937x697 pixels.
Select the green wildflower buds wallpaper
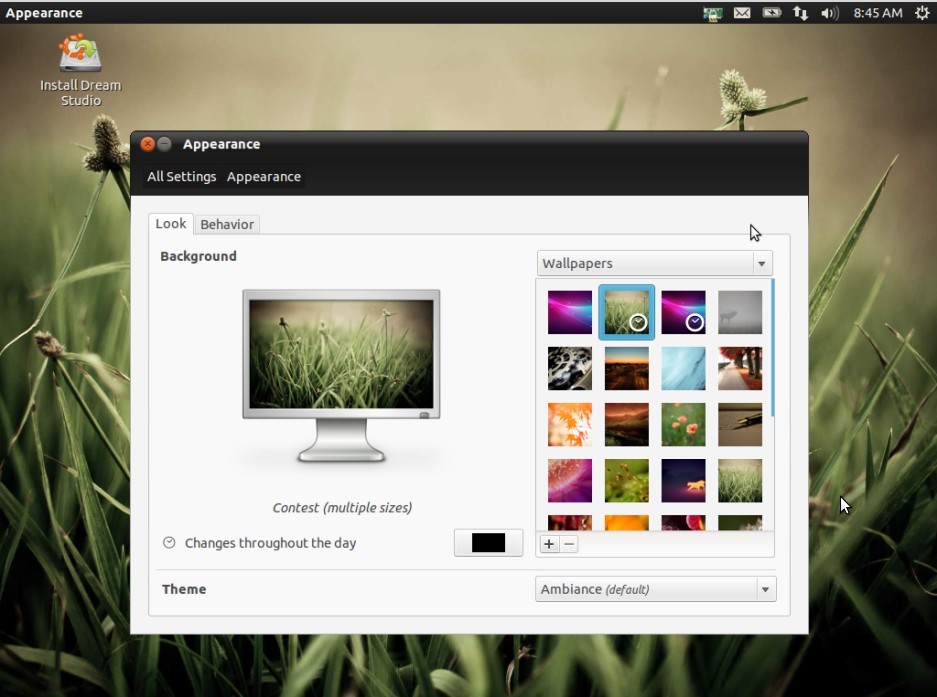[x=626, y=481]
